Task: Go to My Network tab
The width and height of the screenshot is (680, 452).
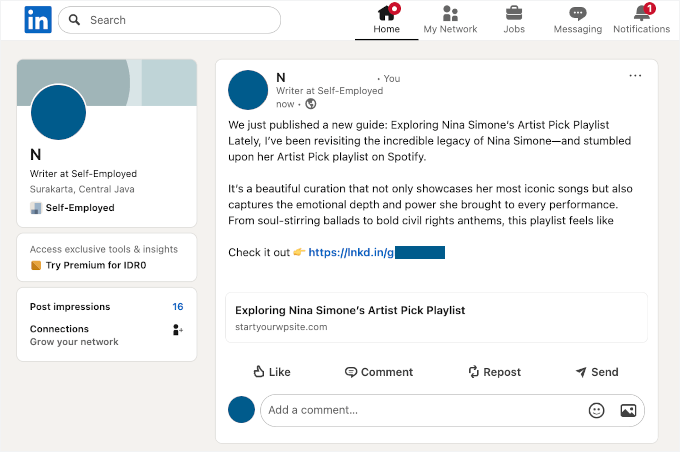Action: (x=450, y=20)
